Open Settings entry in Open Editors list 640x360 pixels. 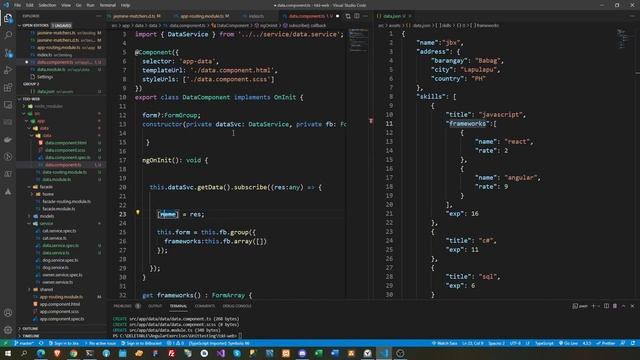pyautogui.click(x=45, y=77)
